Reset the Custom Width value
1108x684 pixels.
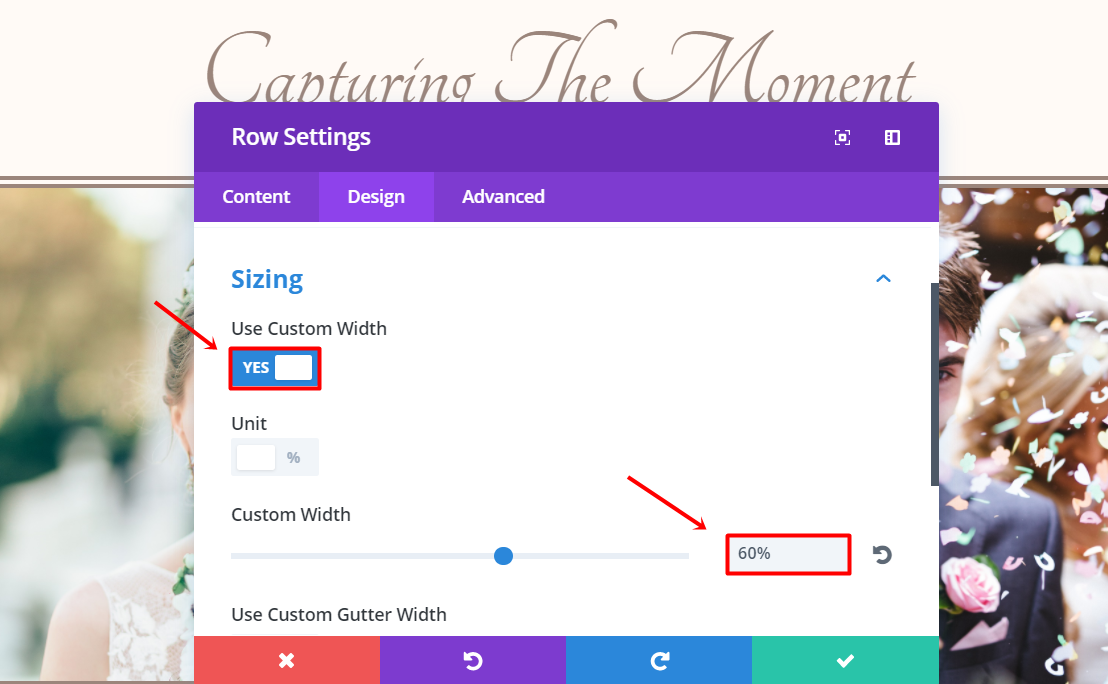[x=882, y=555]
